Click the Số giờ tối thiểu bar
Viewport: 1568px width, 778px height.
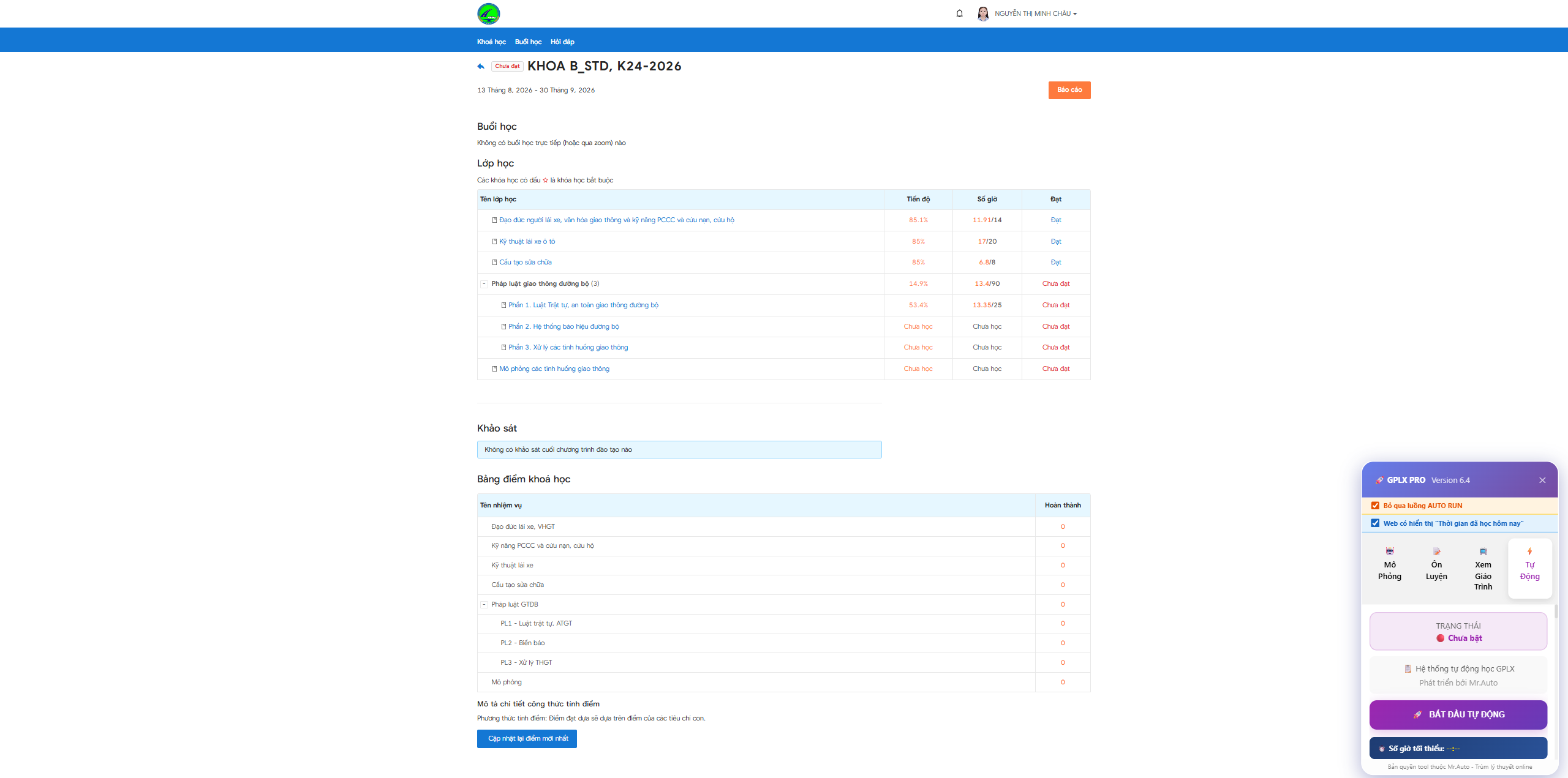click(1458, 749)
